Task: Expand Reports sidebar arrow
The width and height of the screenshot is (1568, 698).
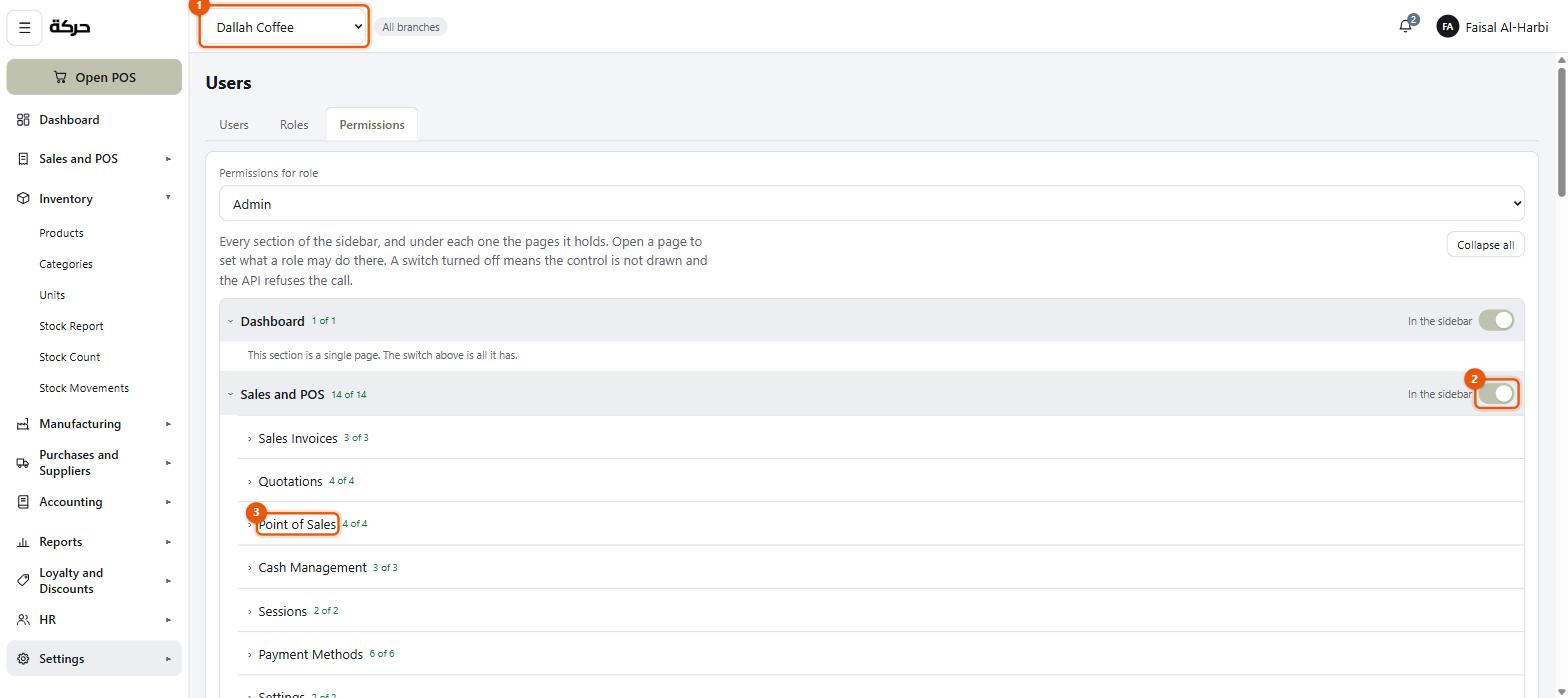Action: pos(168,542)
